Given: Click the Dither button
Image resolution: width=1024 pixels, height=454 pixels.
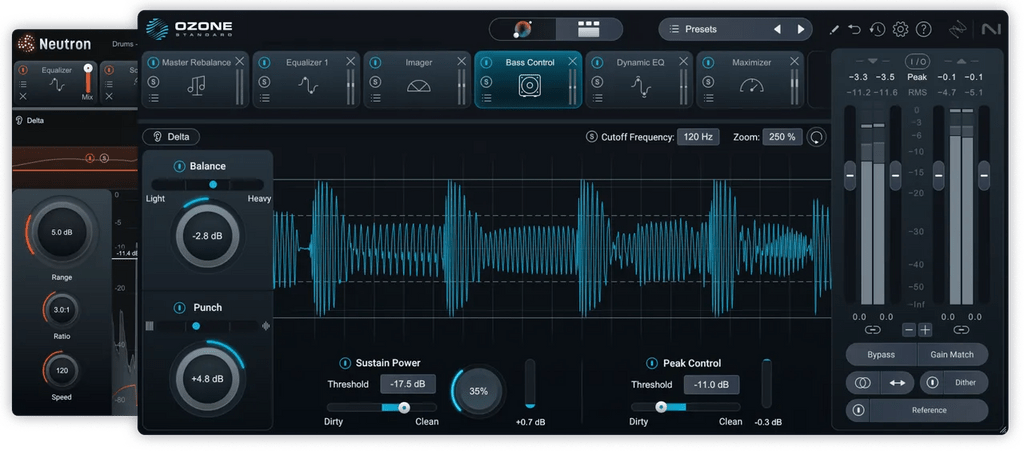Looking at the screenshot, I should (x=965, y=382).
